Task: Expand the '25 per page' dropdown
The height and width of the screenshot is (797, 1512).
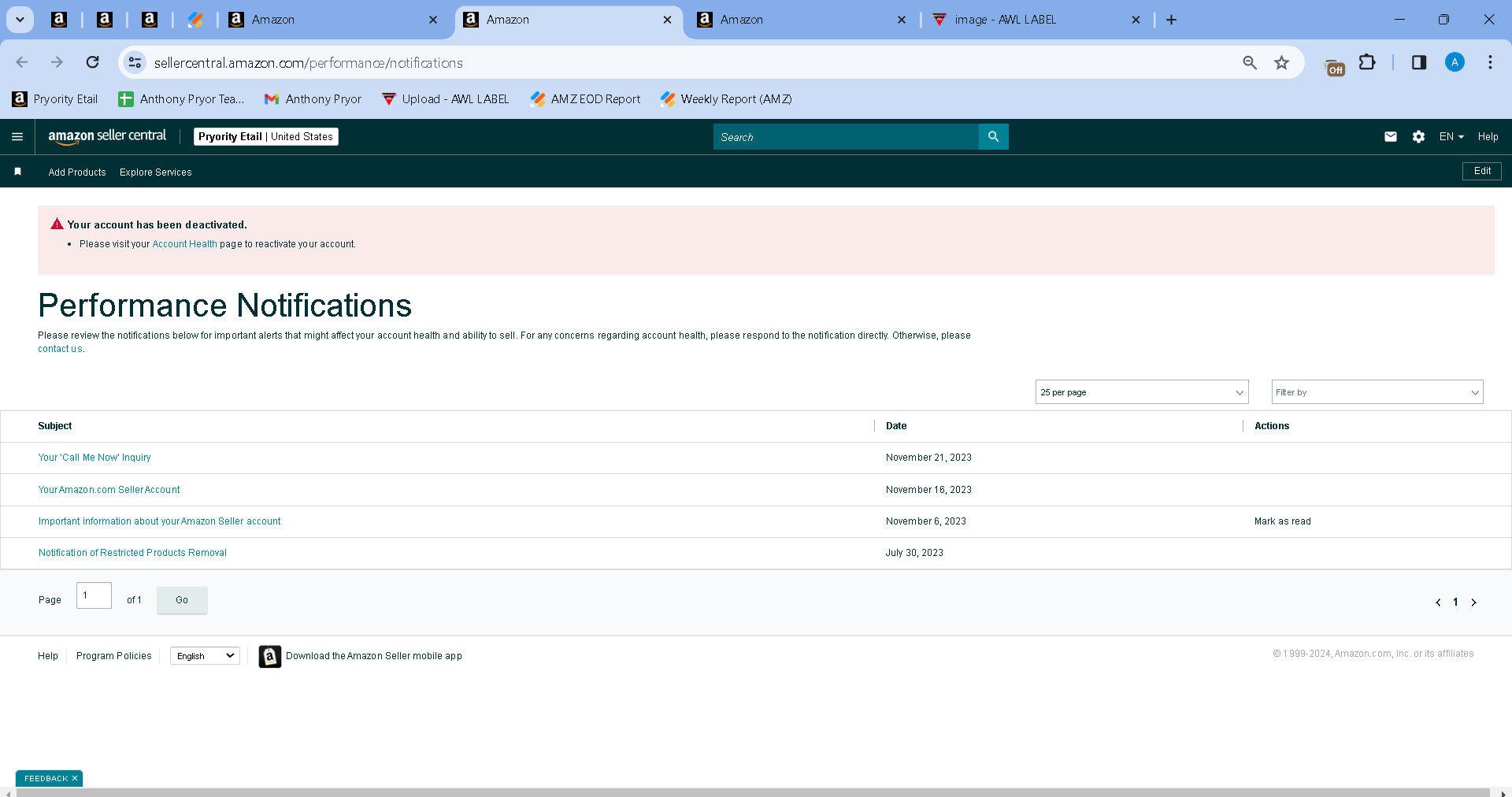Action: coord(1142,392)
